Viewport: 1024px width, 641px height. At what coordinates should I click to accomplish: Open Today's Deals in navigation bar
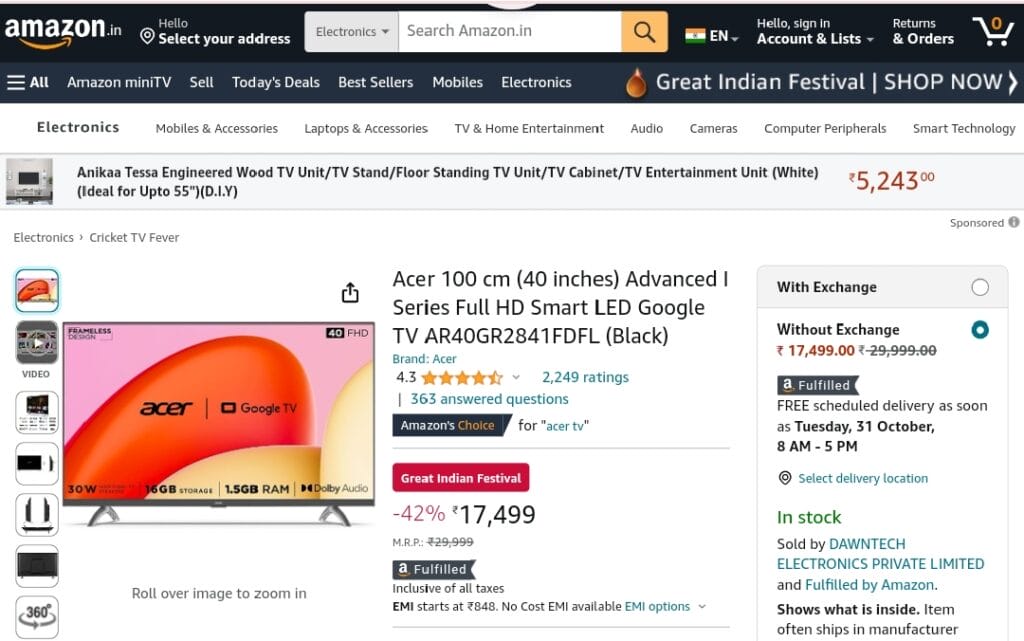[276, 82]
